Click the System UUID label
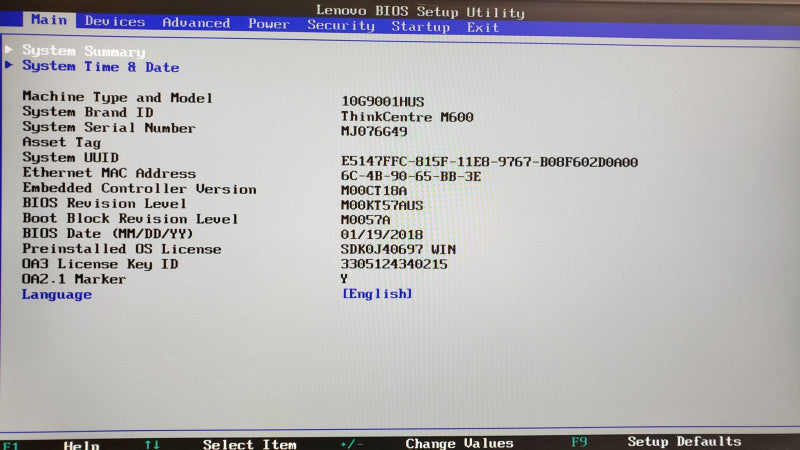 (x=70, y=157)
